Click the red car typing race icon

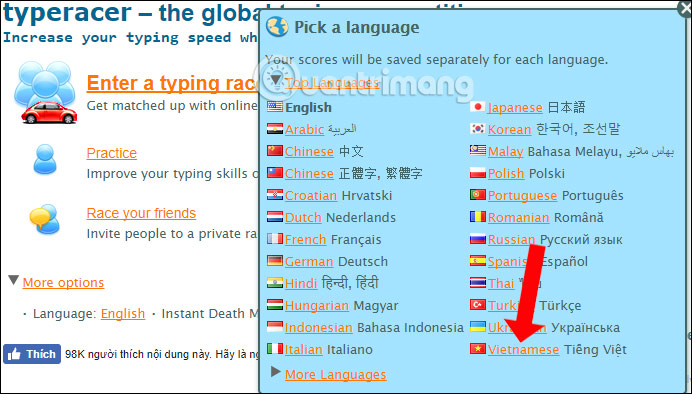(49, 112)
